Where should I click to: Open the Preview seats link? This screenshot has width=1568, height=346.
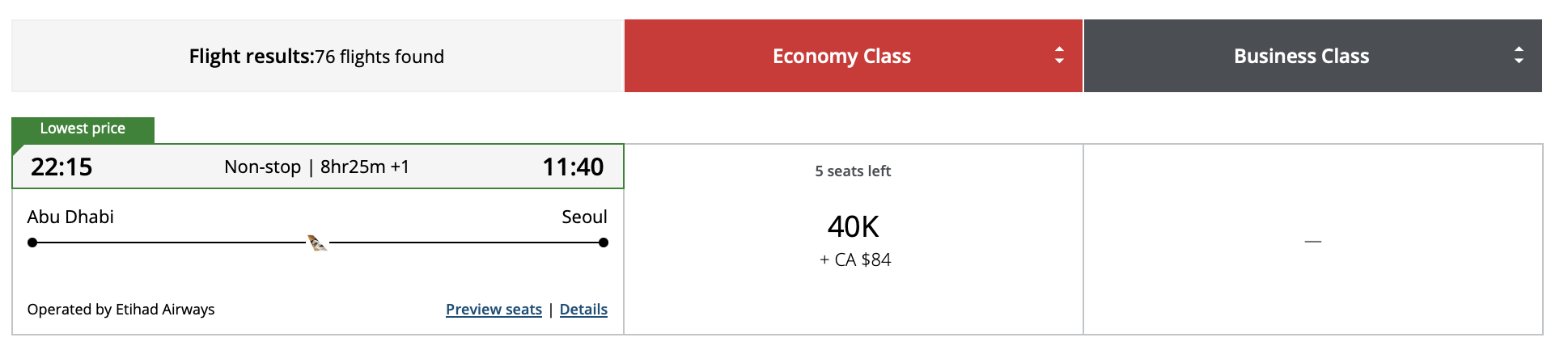pyautogui.click(x=494, y=310)
